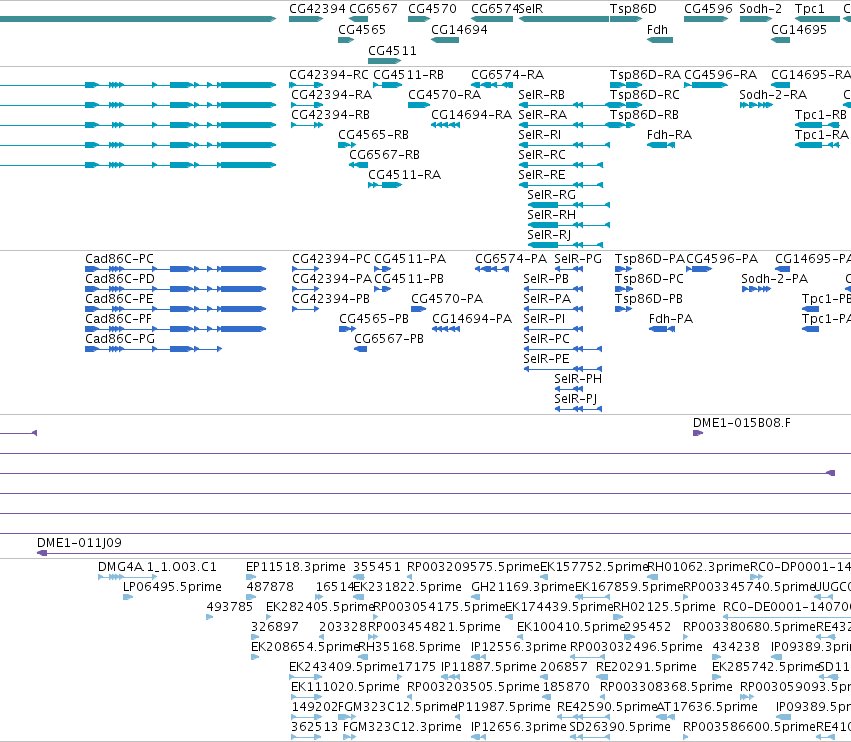Select the RH02125.5prime EST label
Image resolution: width=851 pixels, height=742 pixels.
coord(664,607)
